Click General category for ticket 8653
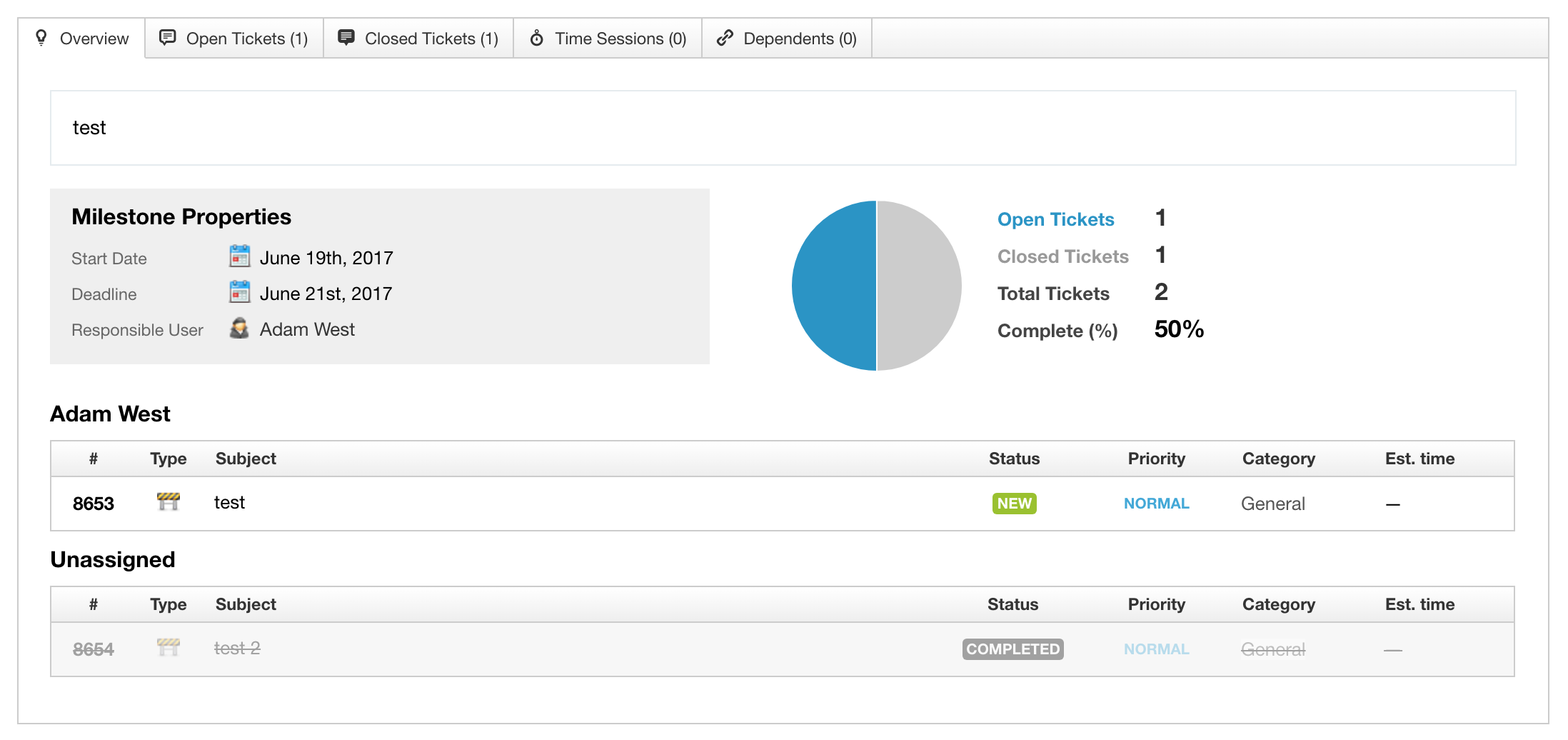The height and width of the screenshot is (740, 1568). [x=1272, y=504]
